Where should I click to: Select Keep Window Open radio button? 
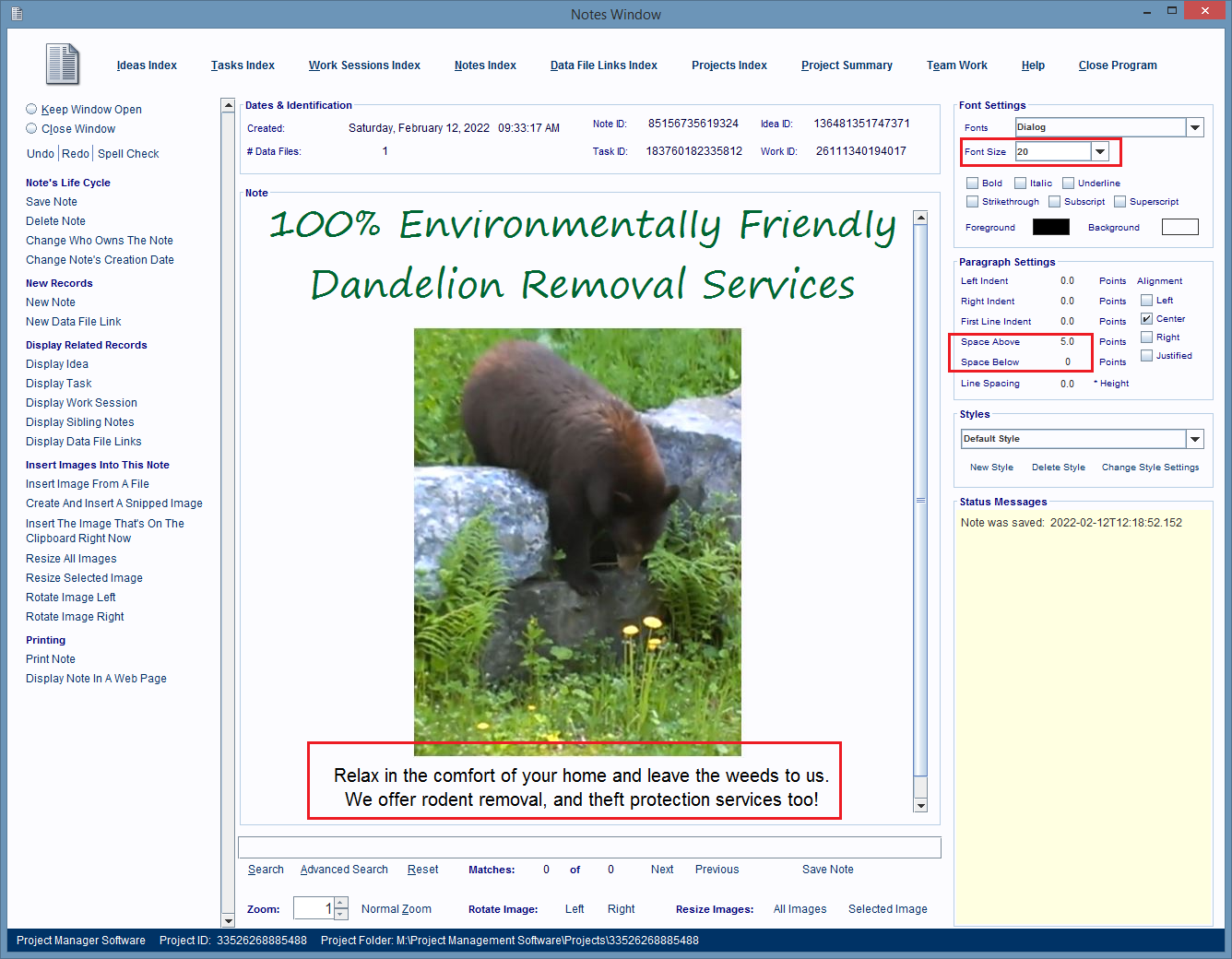[31, 109]
